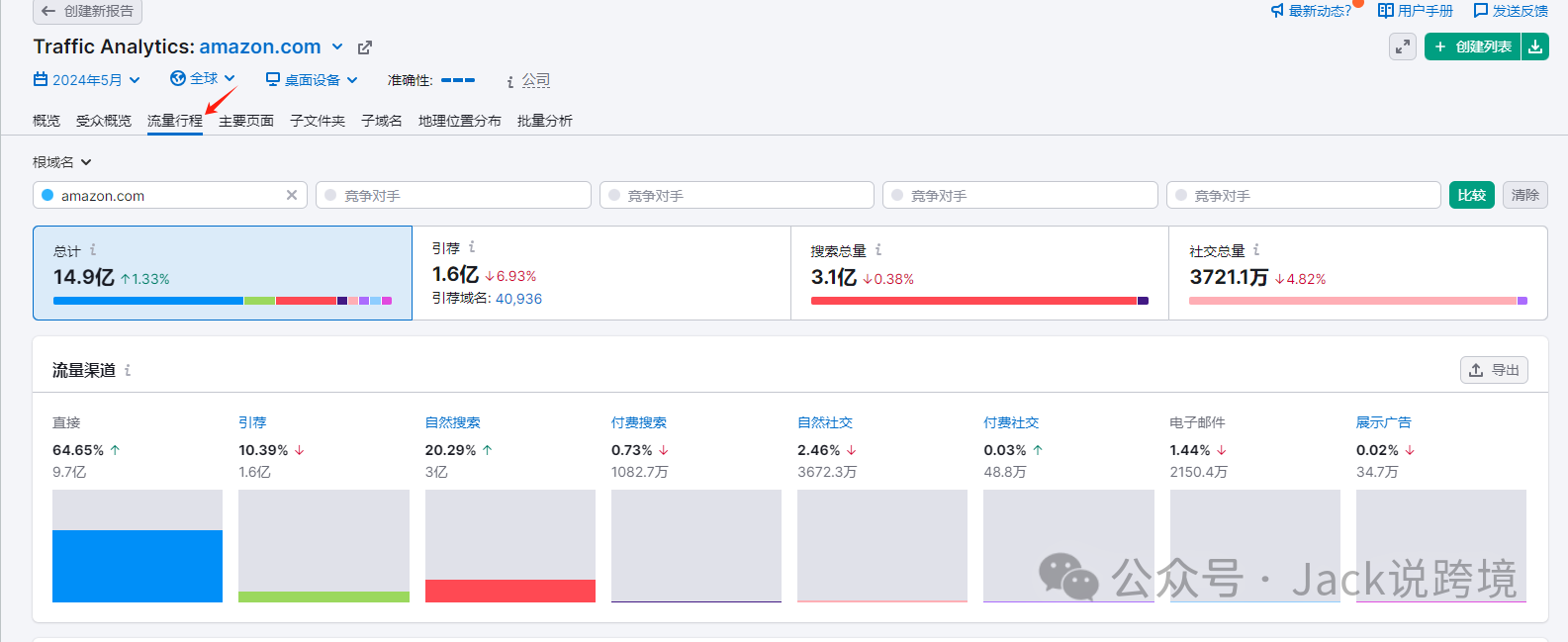The height and width of the screenshot is (642, 1568).
Task: Switch to the 受众概览 tab
Action: point(104,121)
